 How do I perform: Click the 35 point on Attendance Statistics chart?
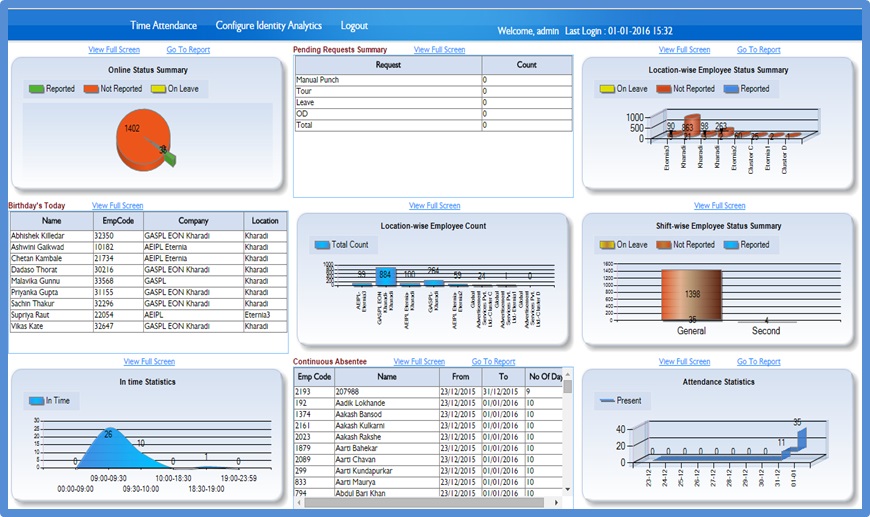pos(798,423)
